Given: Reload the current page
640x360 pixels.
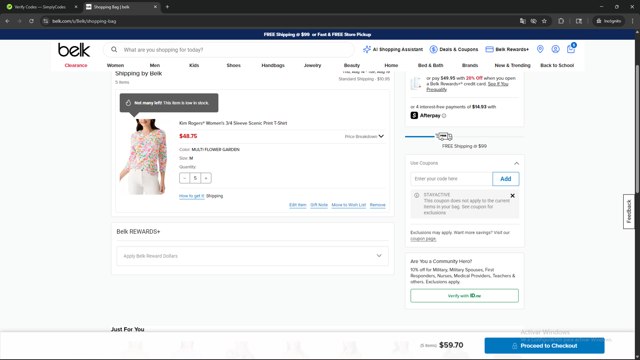Looking at the screenshot, I should click(31, 21).
